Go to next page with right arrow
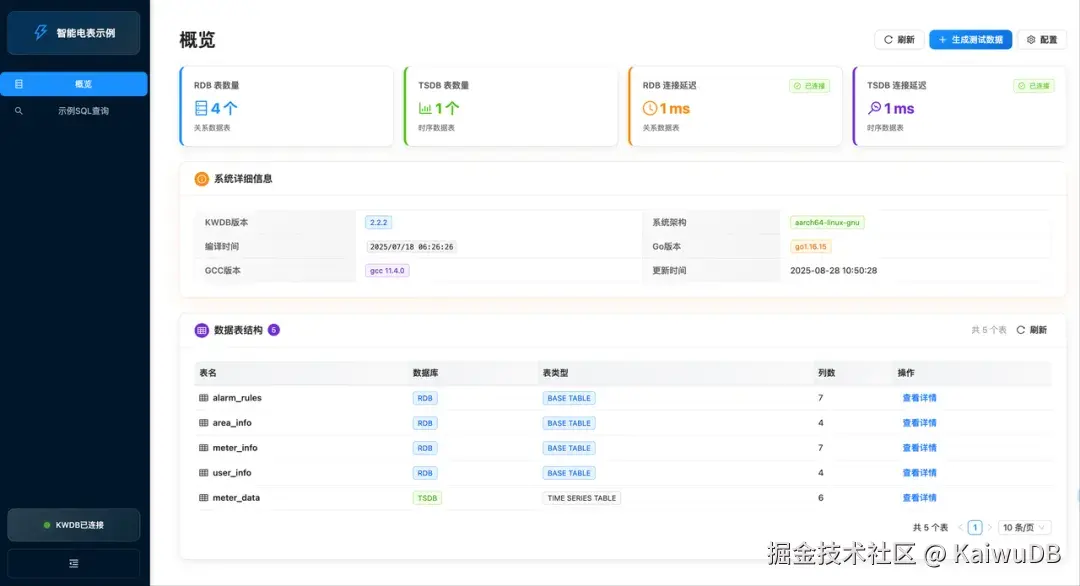The image size is (1080, 586). pyautogui.click(x=990, y=527)
